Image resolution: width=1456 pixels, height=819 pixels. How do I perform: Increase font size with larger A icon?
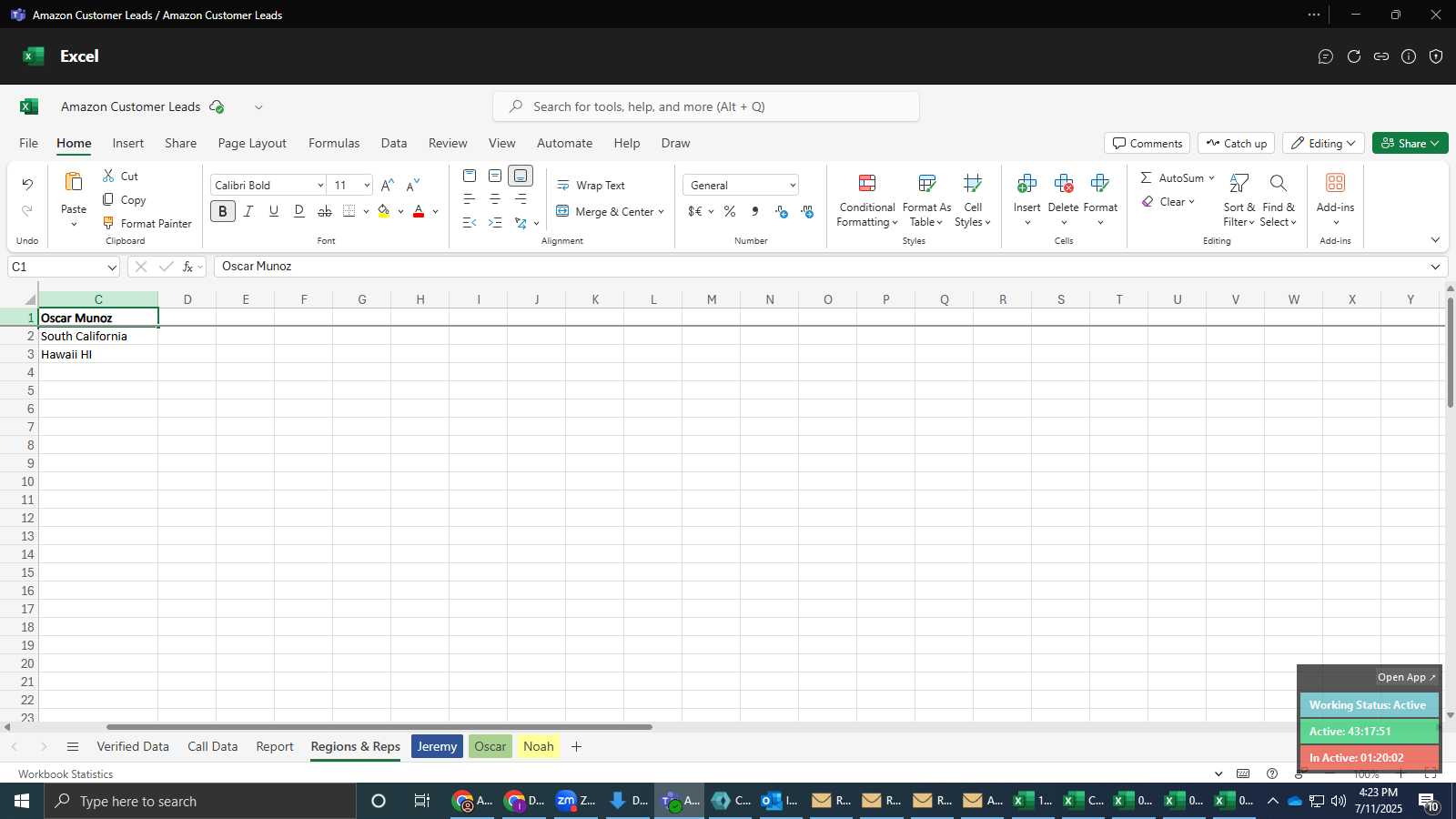pyautogui.click(x=387, y=185)
